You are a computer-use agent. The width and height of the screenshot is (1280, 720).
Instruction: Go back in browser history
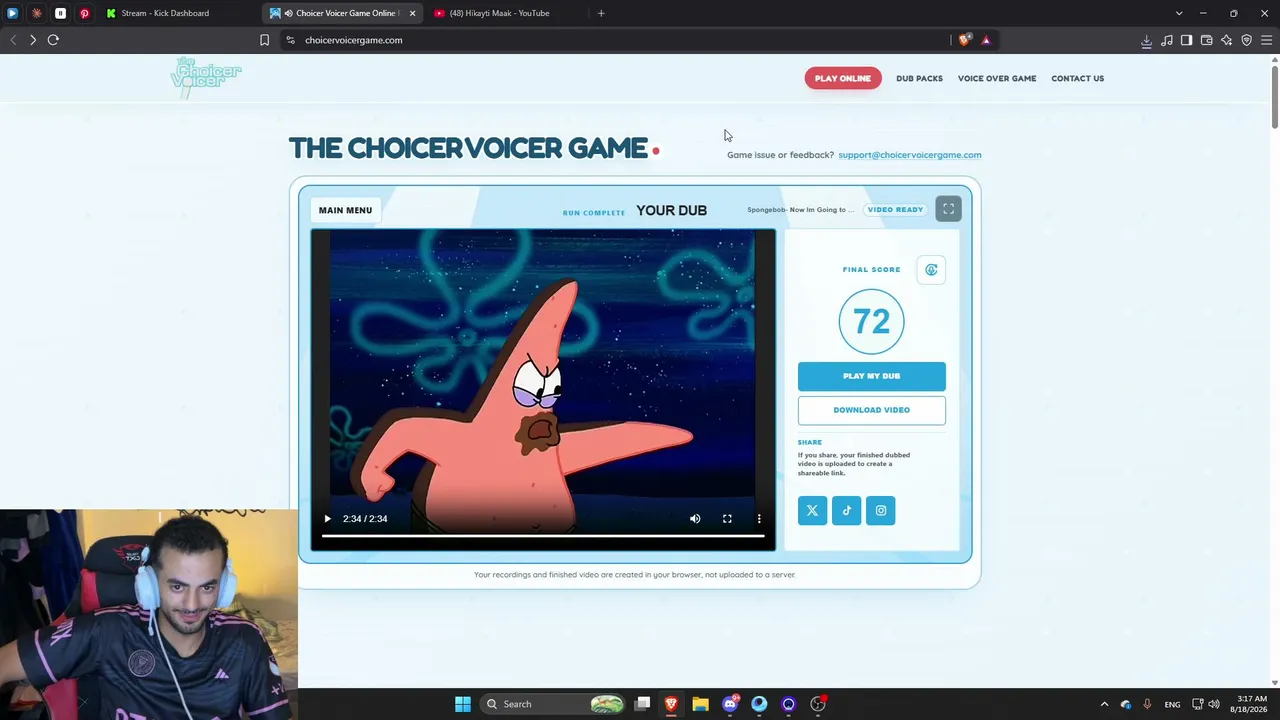13,40
